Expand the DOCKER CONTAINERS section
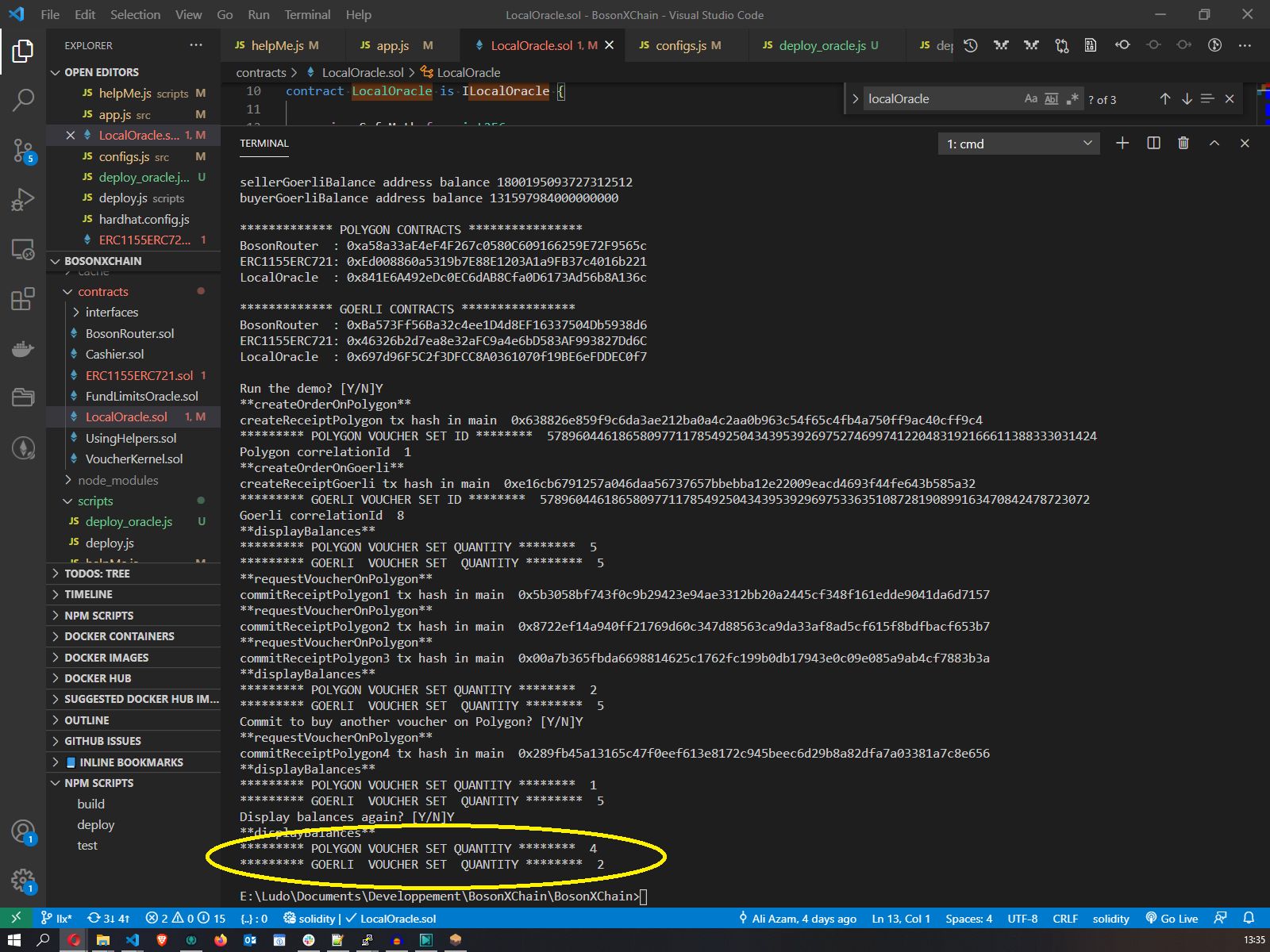1270x952 pixels. [133, 636]
